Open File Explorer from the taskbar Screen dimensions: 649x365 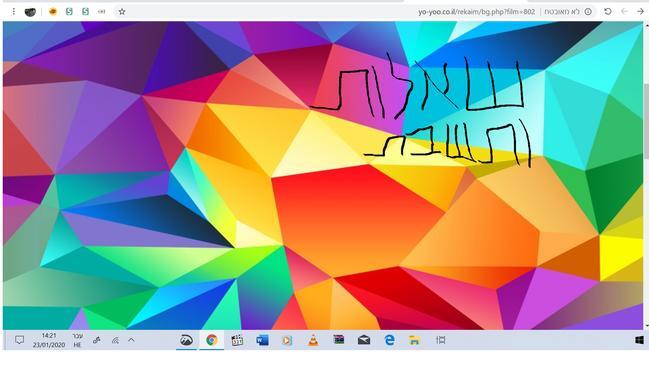[414, 340]
